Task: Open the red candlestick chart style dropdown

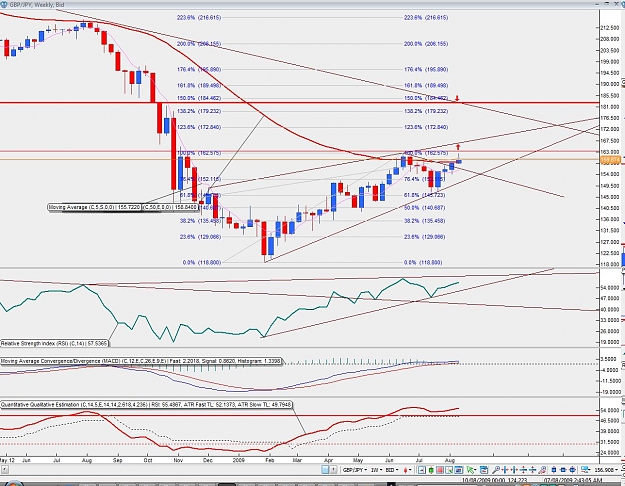Action: (407, 470)
